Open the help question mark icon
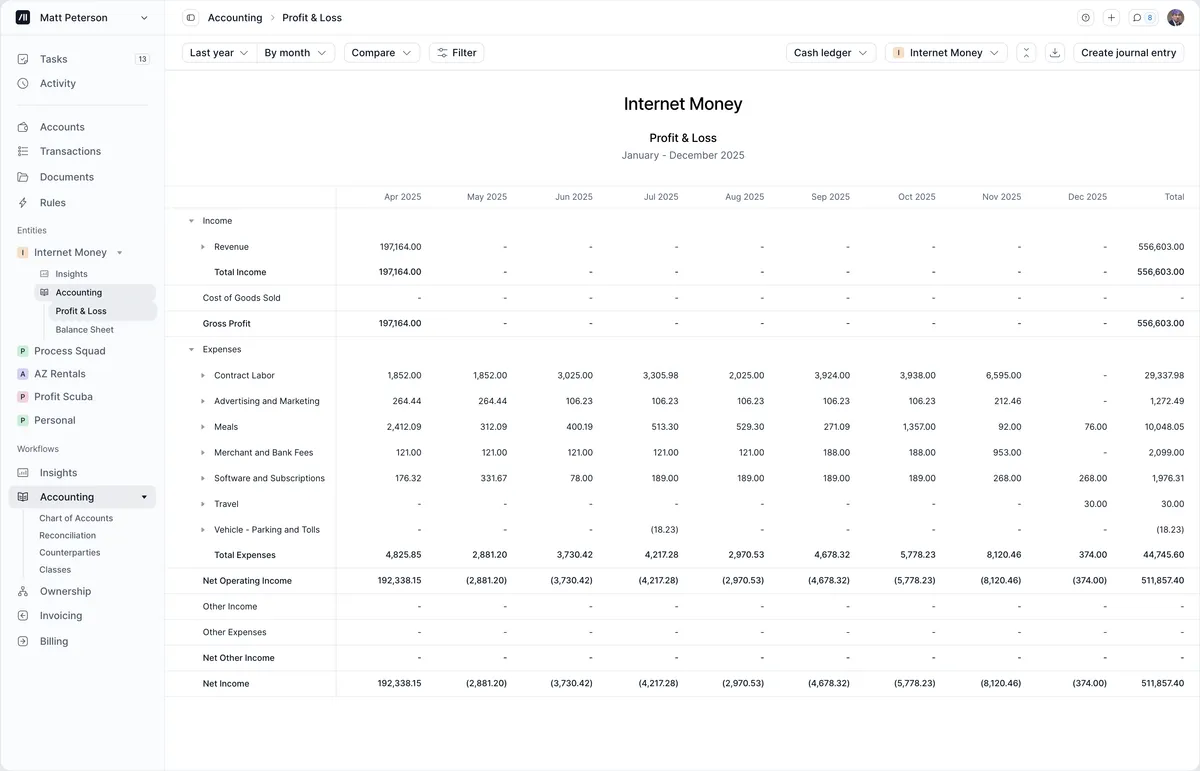Image resolution: width=1200 pixels, height=771 pixels. 1086,18
